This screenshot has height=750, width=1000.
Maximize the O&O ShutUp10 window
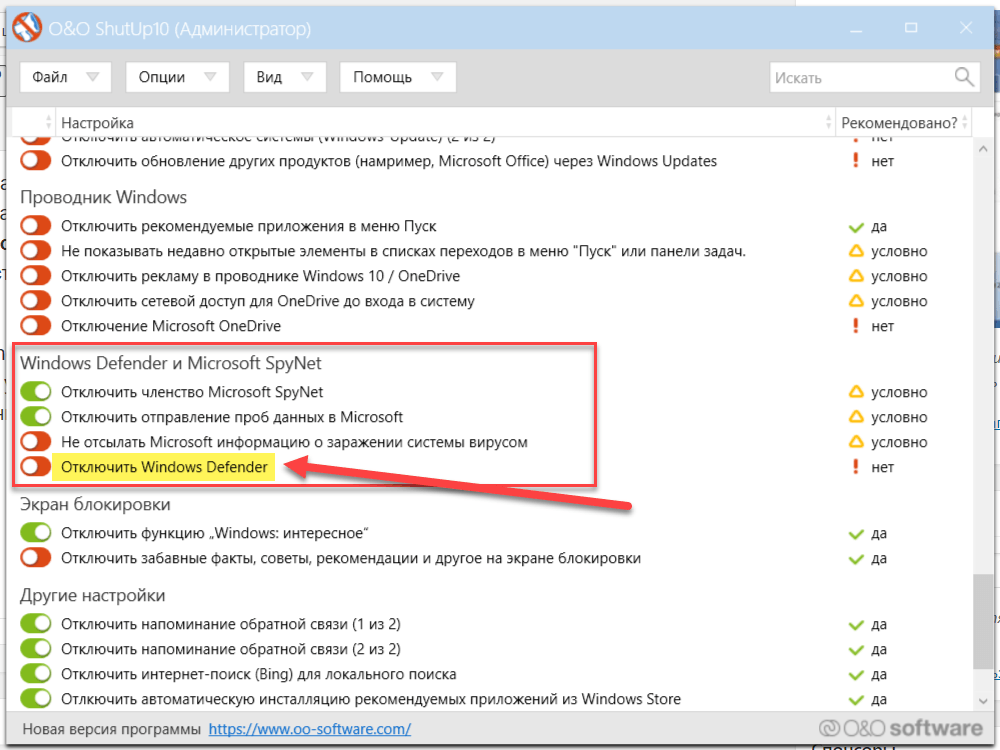pyautogui.click(x=911, y=28)
